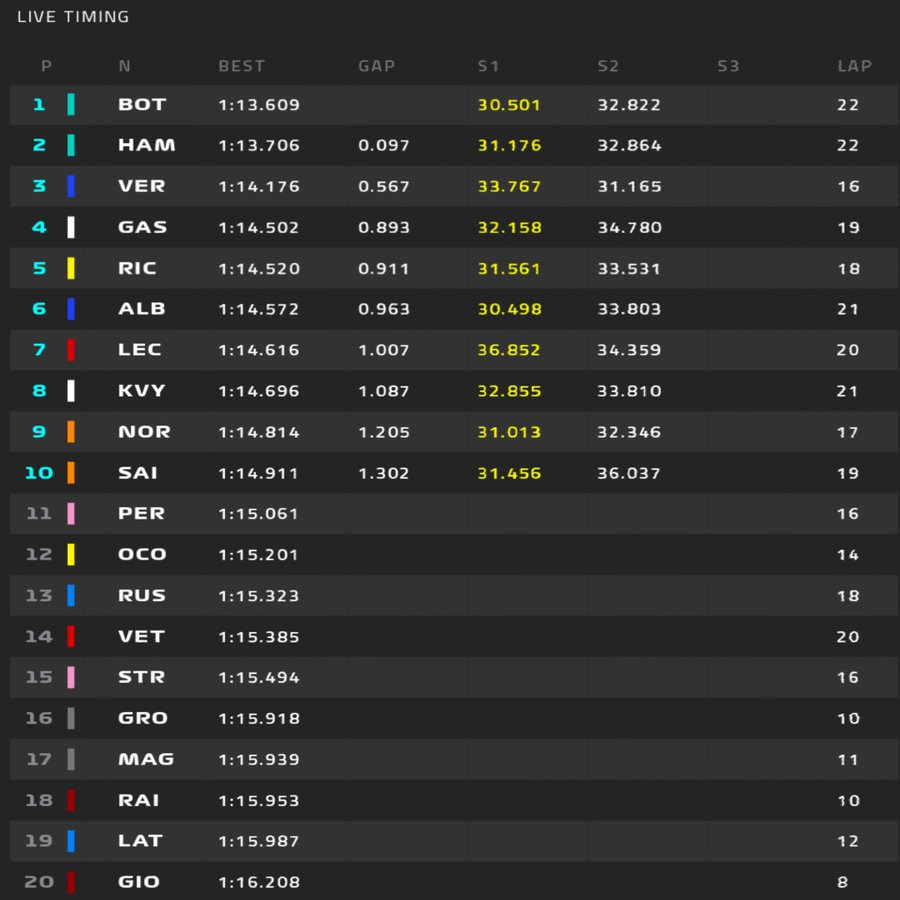
Task: Click the GAP column header
Action: pyautogui.click(x=377, y=66)
